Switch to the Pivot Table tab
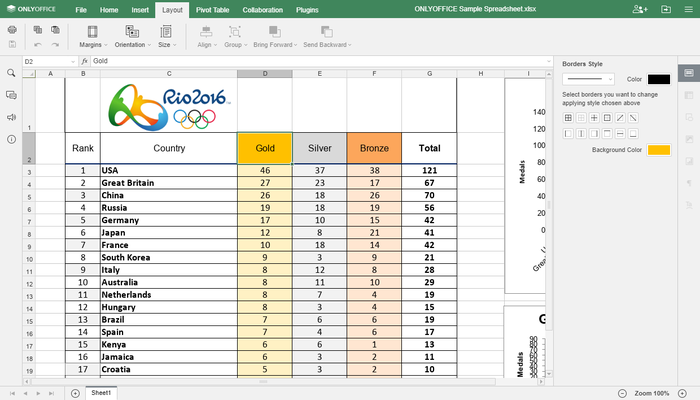 point(212,10)
